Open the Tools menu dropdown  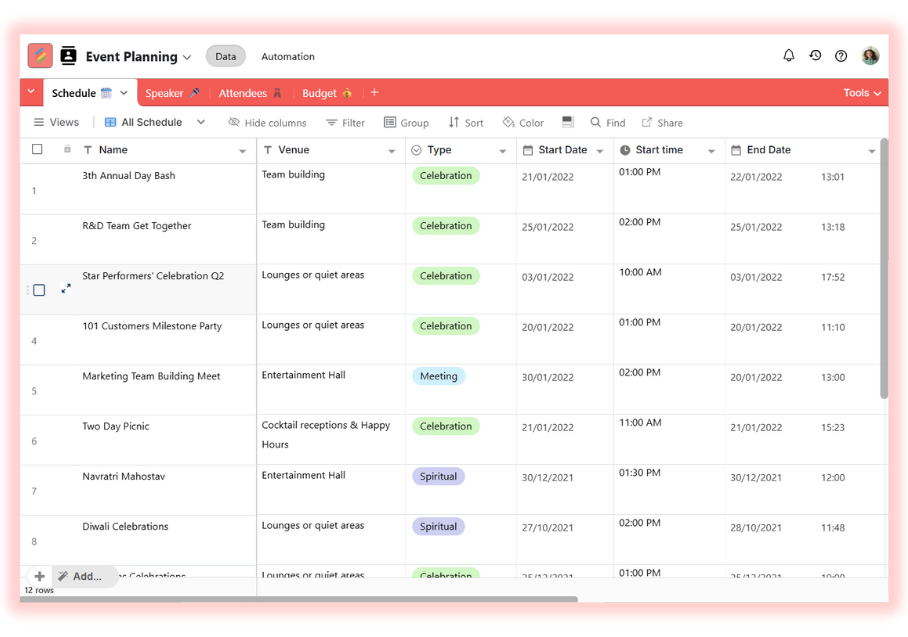tap(862, 93)
